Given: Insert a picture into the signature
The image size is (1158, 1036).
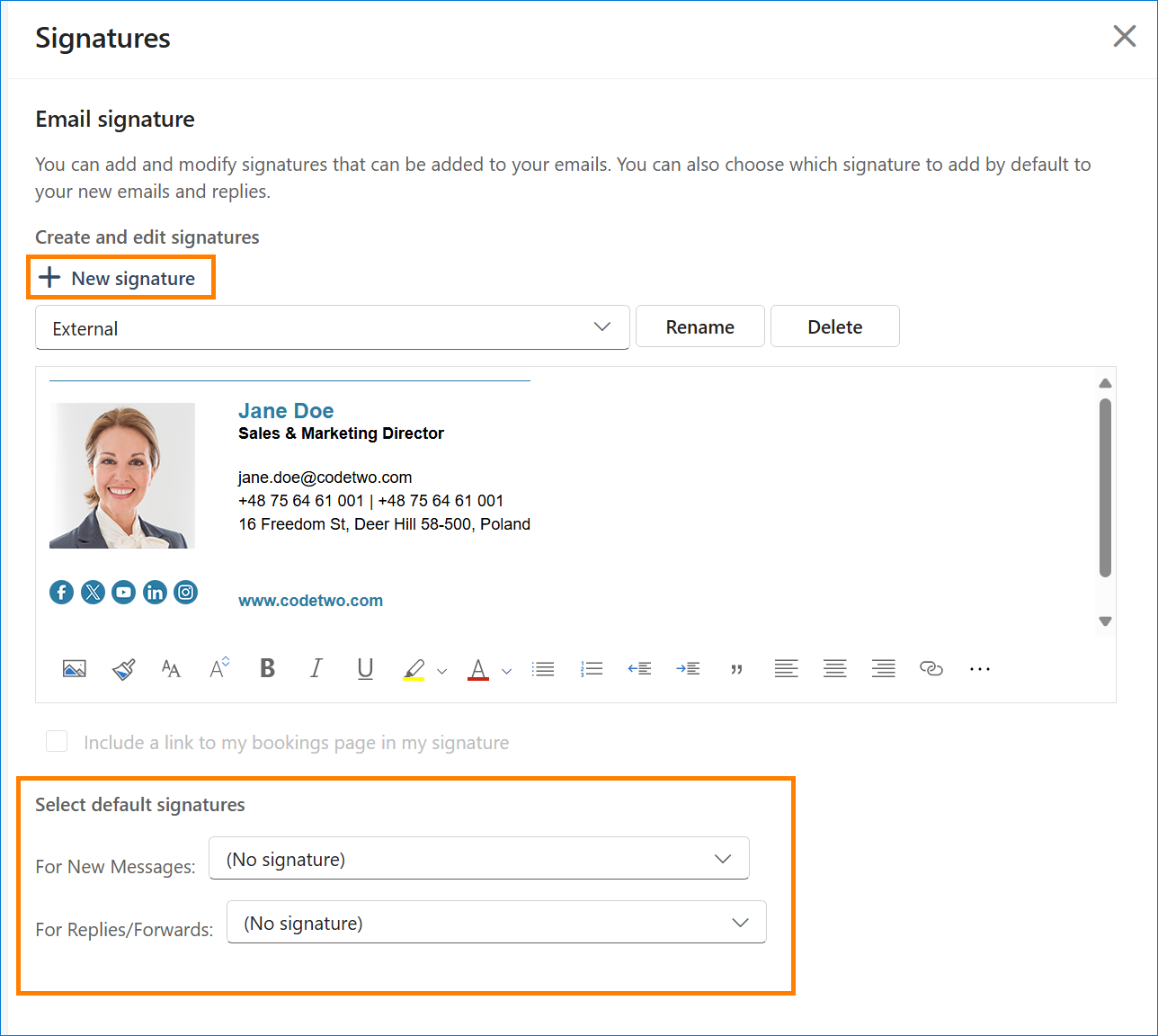Looking at the screenshot, I should point(74,668).
